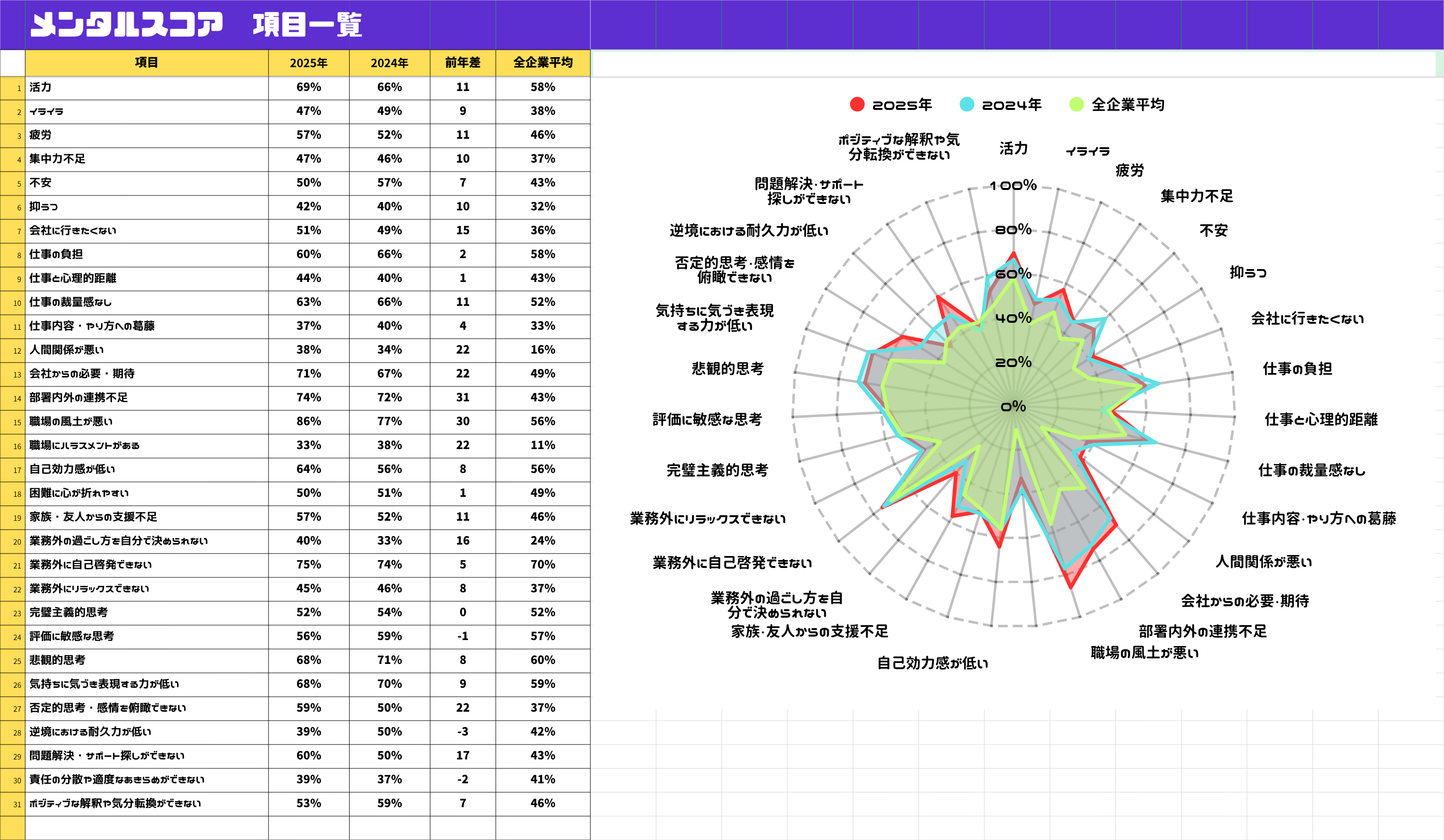
Task: Select the 抑うつ table row label
Action: (x=147, y=207)
